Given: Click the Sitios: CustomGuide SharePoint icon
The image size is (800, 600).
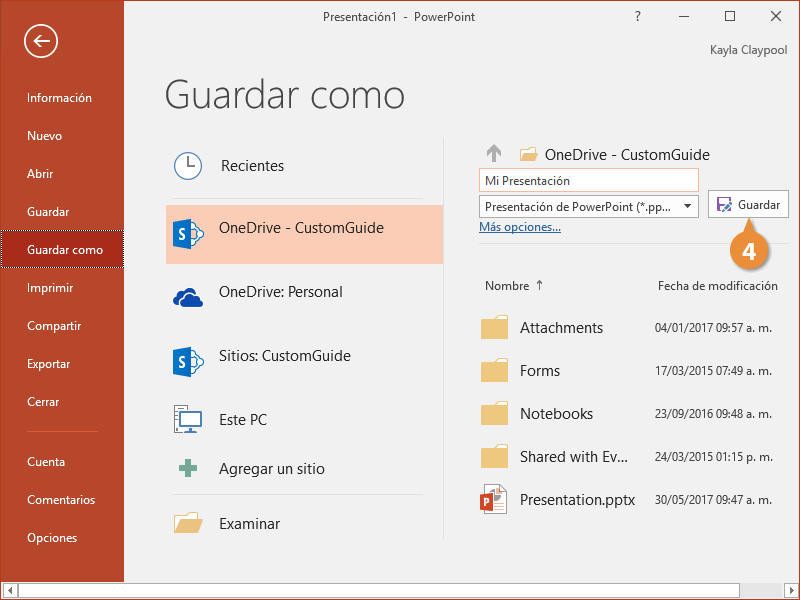Looking at the screenshot, I should click(188, 362).
